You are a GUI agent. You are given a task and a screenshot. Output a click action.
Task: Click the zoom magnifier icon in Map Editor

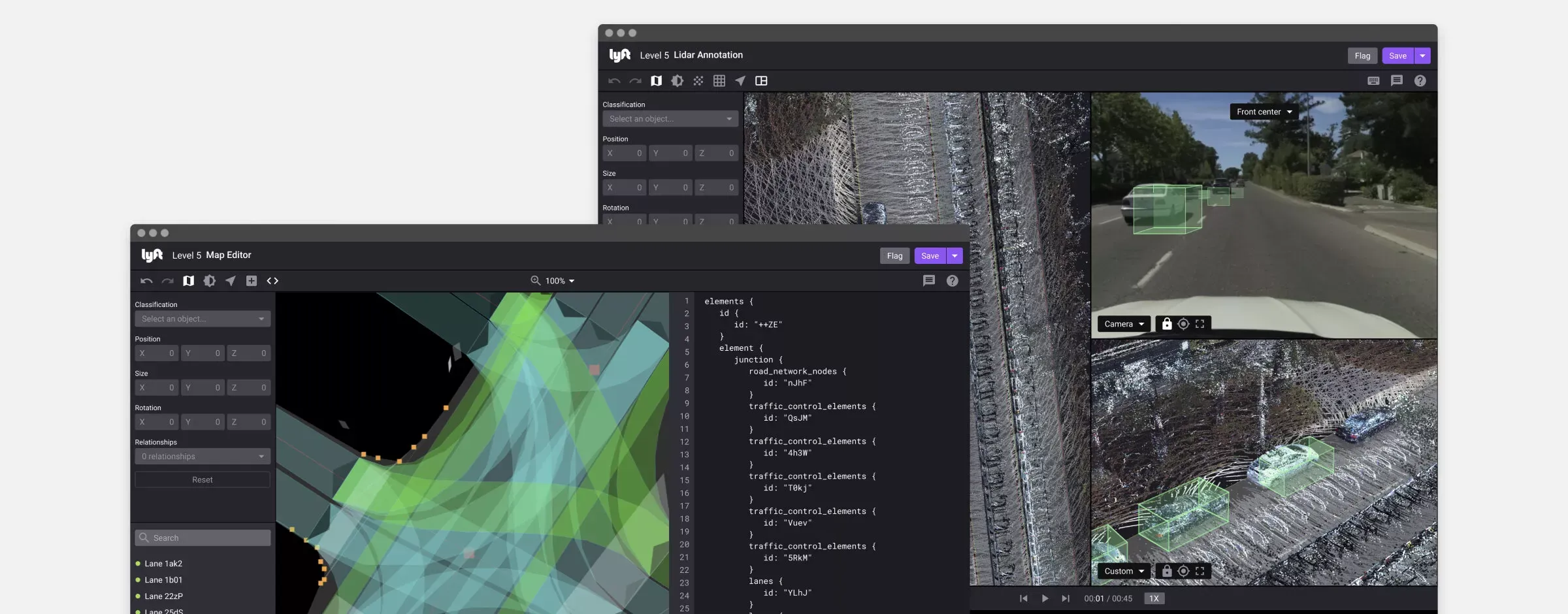point(535,281)
